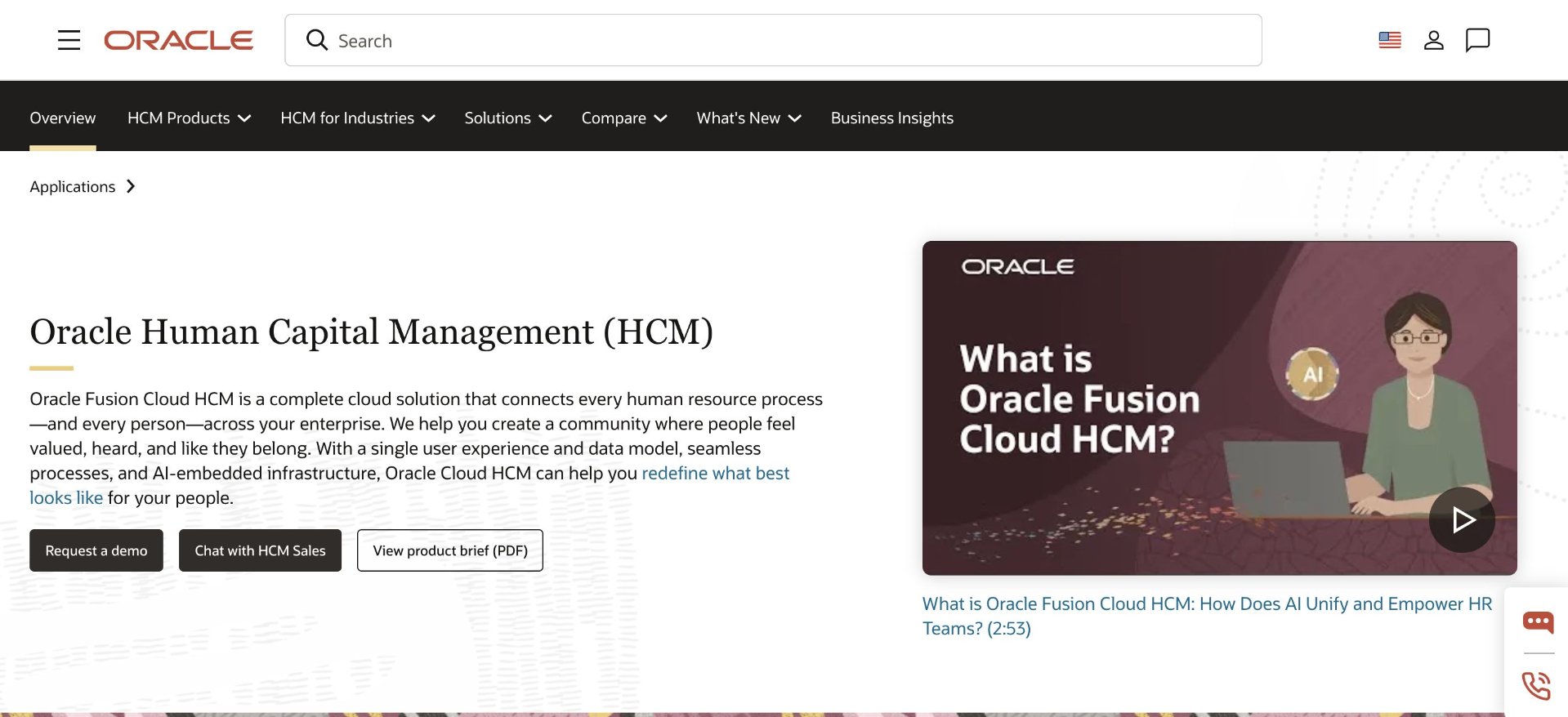
Task: Expand HCM for Industries chevron
Action: (x=428, y=118)
